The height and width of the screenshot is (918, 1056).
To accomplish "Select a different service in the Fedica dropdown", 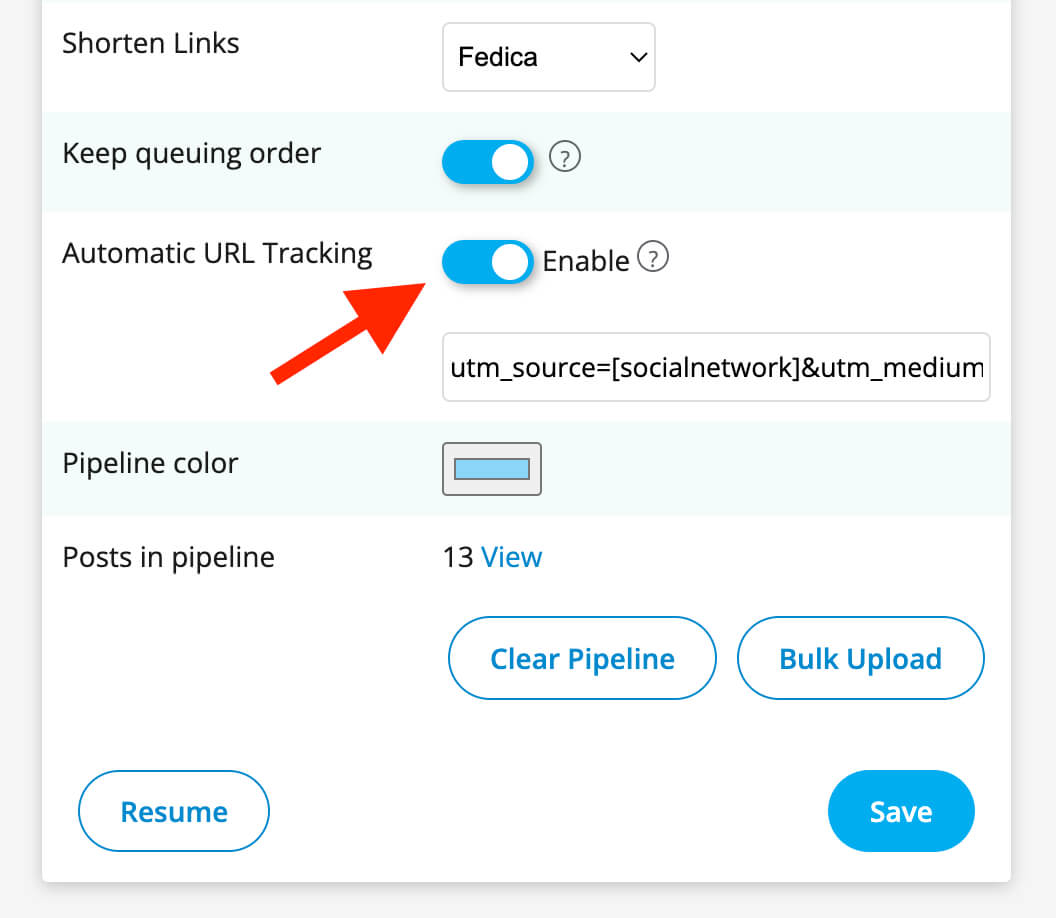I will 548,57.
